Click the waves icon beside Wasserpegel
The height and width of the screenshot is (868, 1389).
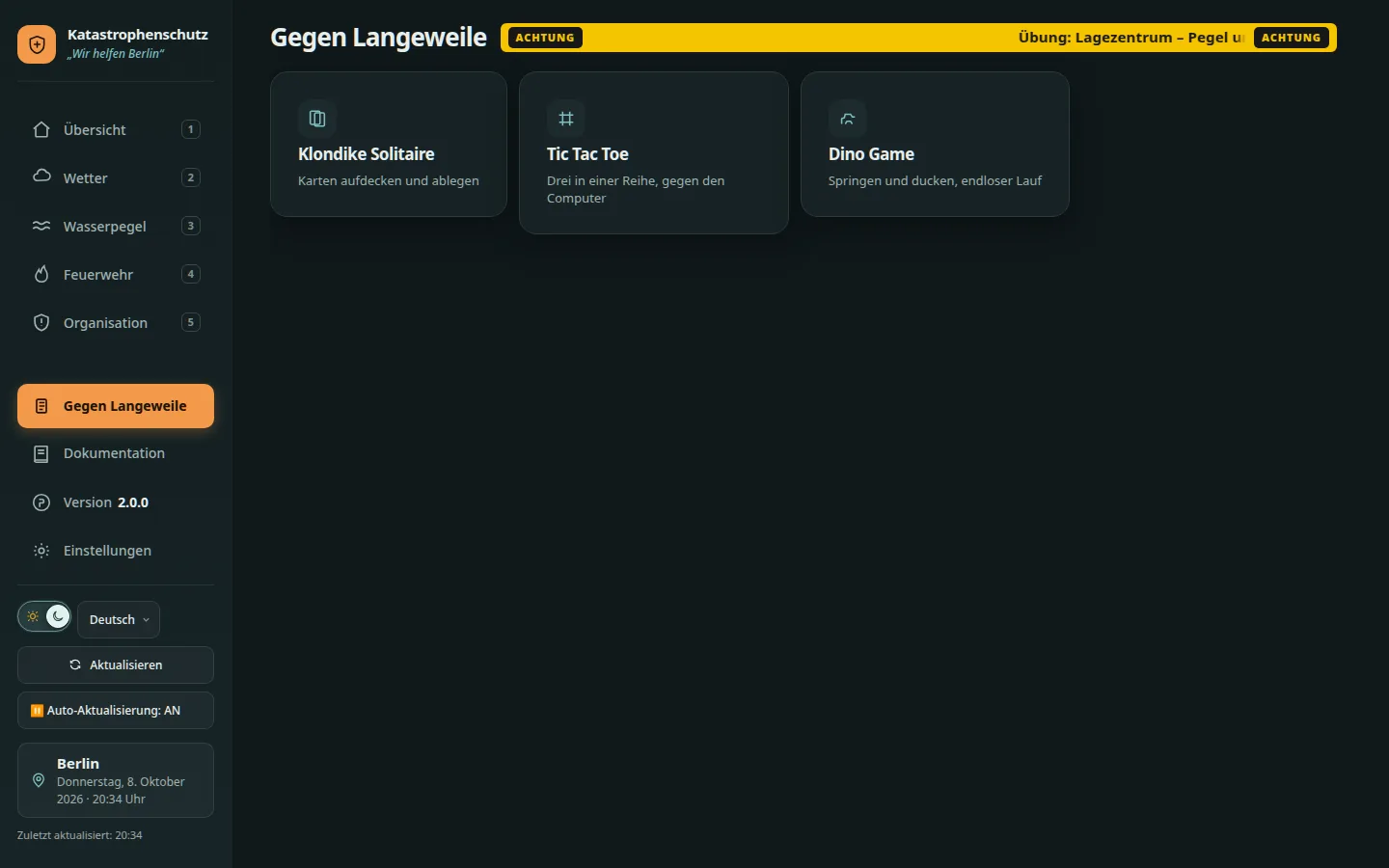pyautogui.click(x=41, y=226)
